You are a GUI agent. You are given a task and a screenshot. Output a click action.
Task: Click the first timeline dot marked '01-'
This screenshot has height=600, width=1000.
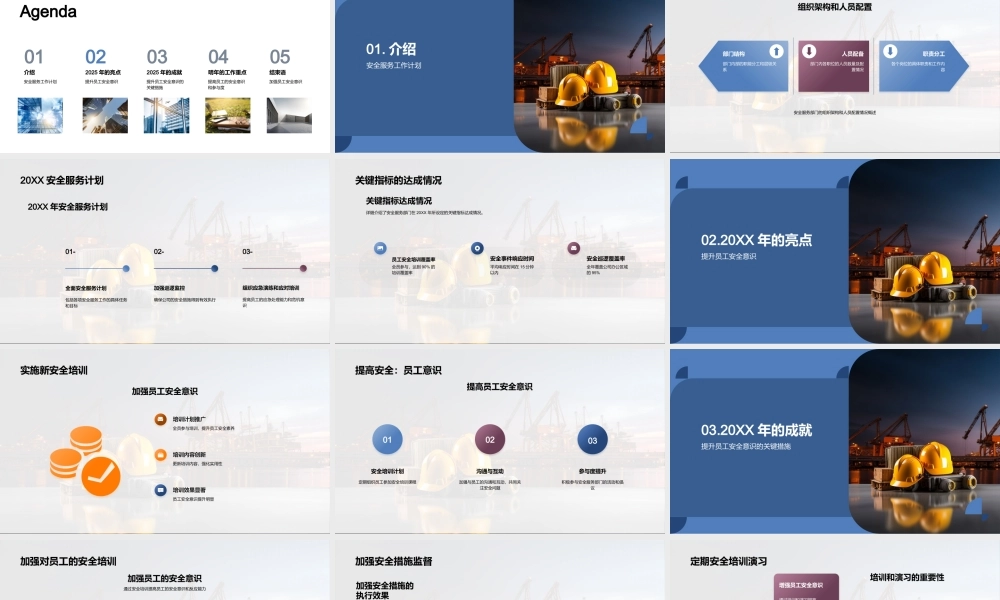click(x=126, y=268)
